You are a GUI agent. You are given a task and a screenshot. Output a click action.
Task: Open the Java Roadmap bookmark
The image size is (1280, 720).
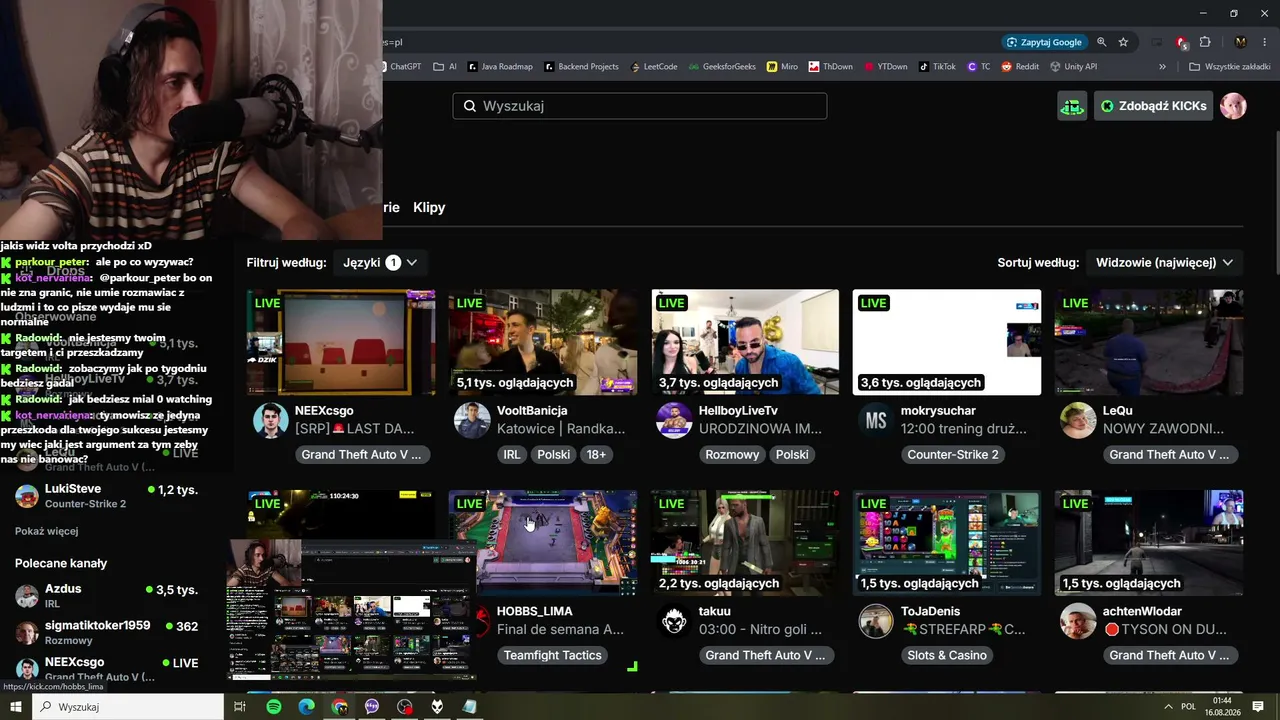[x=500, y=67]
